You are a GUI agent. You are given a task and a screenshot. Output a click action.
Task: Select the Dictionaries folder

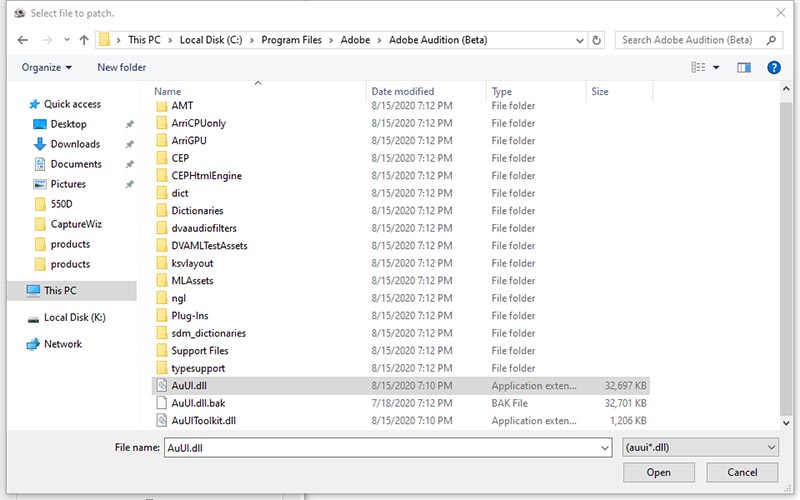(197, 211)
